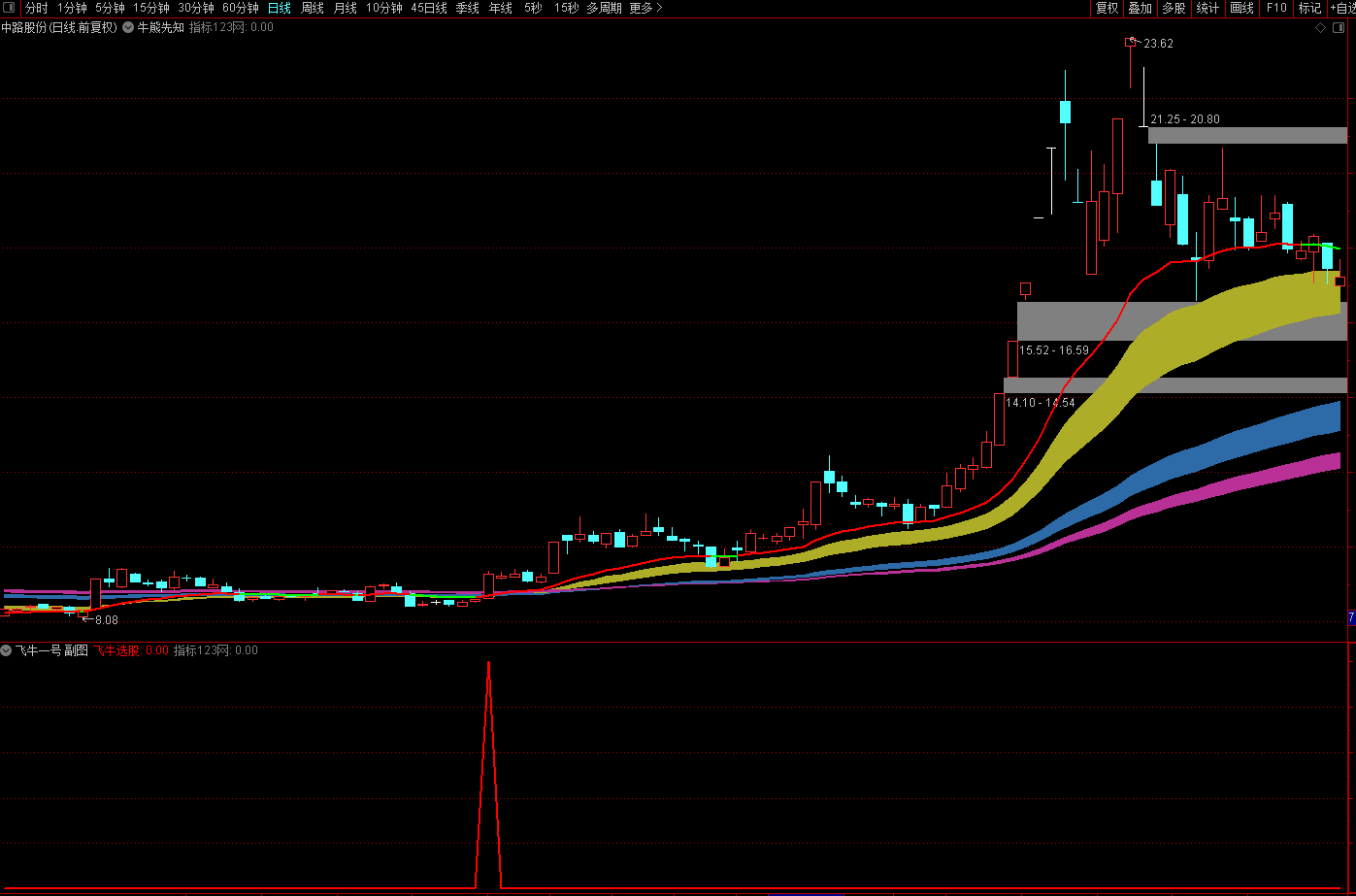Open the 飞牛一号 副图 indicator dropdown arrow
This screenshot has height=896, width=1356.
pos(6,650)
